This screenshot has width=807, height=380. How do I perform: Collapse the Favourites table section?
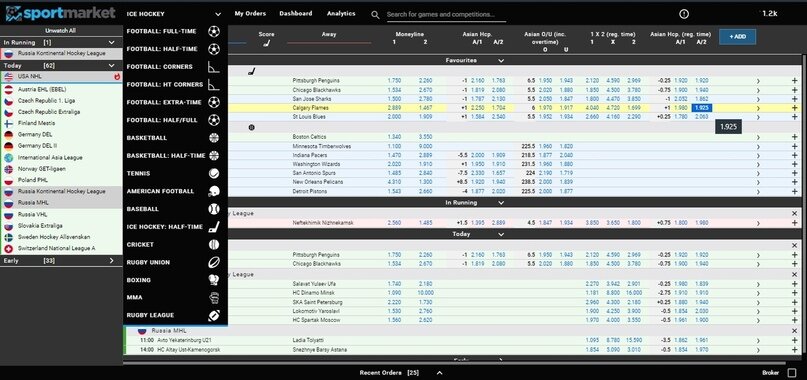tap(501, 61)
